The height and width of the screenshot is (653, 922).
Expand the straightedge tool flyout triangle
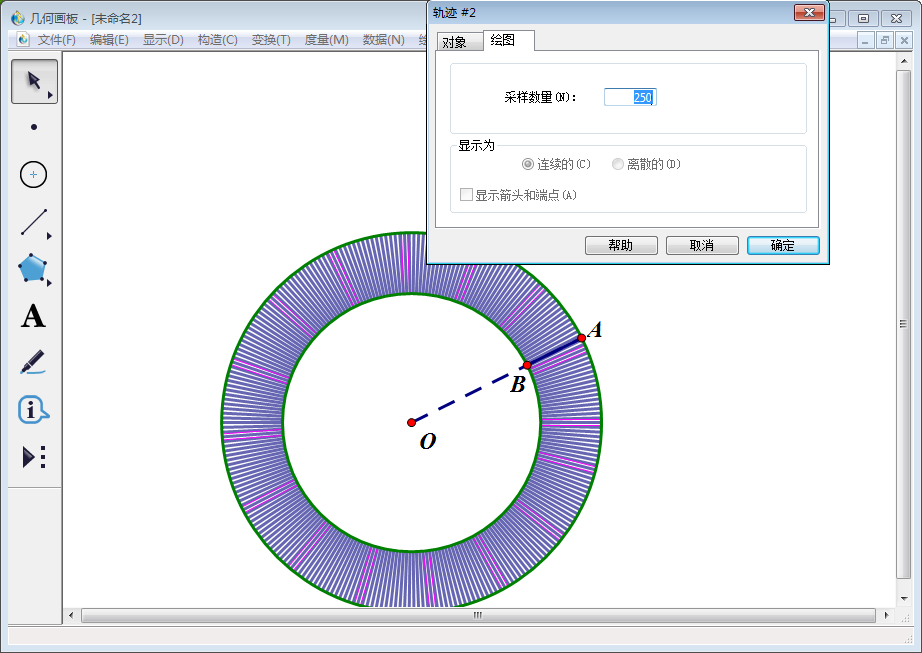pos(49,236)
